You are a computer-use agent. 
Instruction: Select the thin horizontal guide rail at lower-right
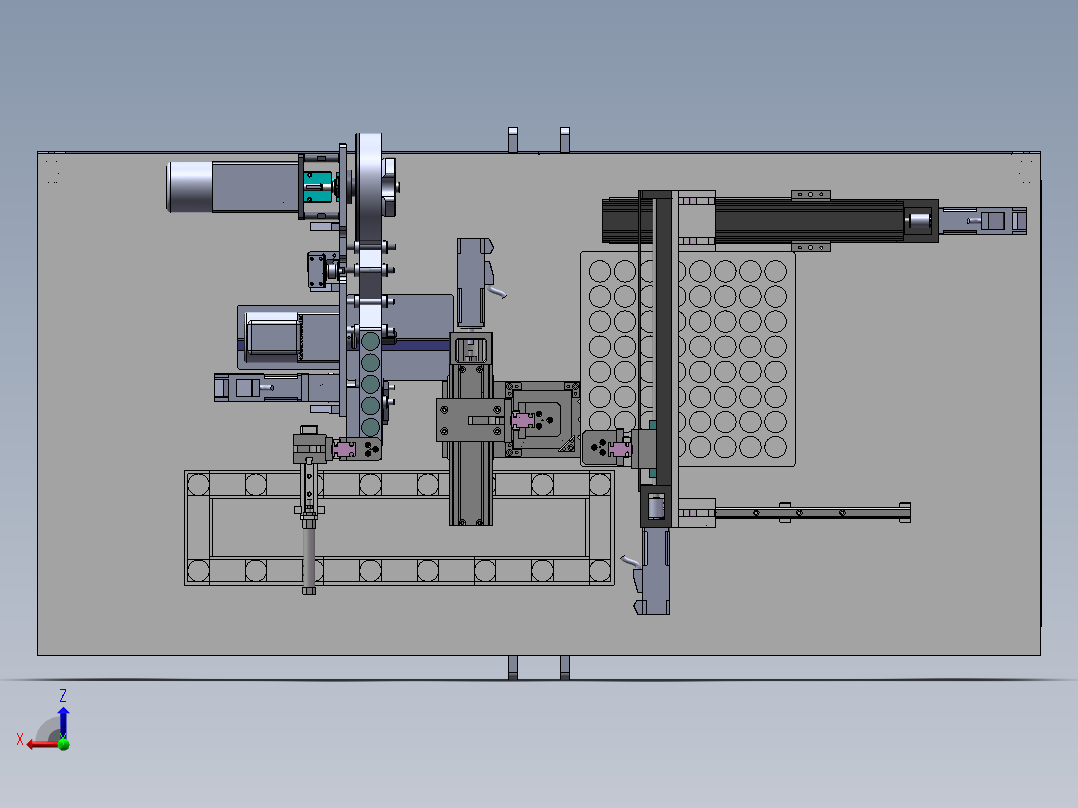813,512
